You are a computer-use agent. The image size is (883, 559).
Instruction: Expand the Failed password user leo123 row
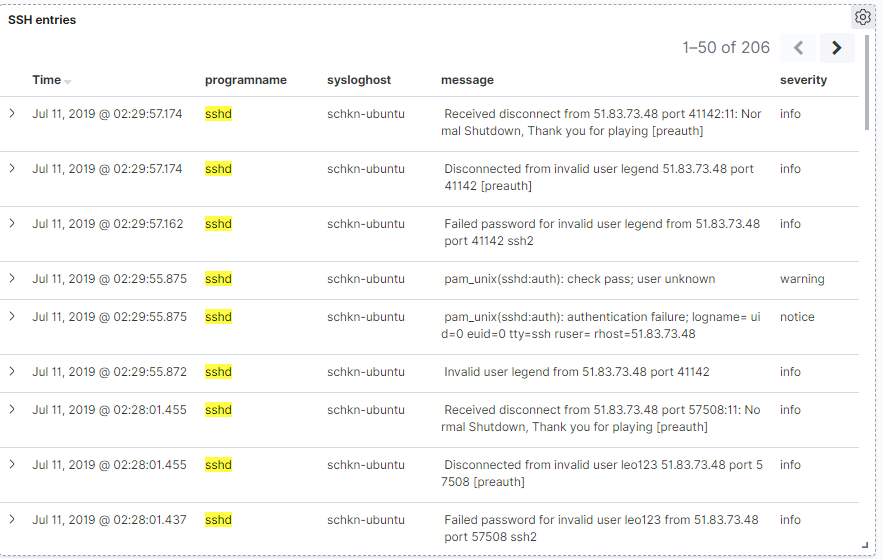(12, 520)
